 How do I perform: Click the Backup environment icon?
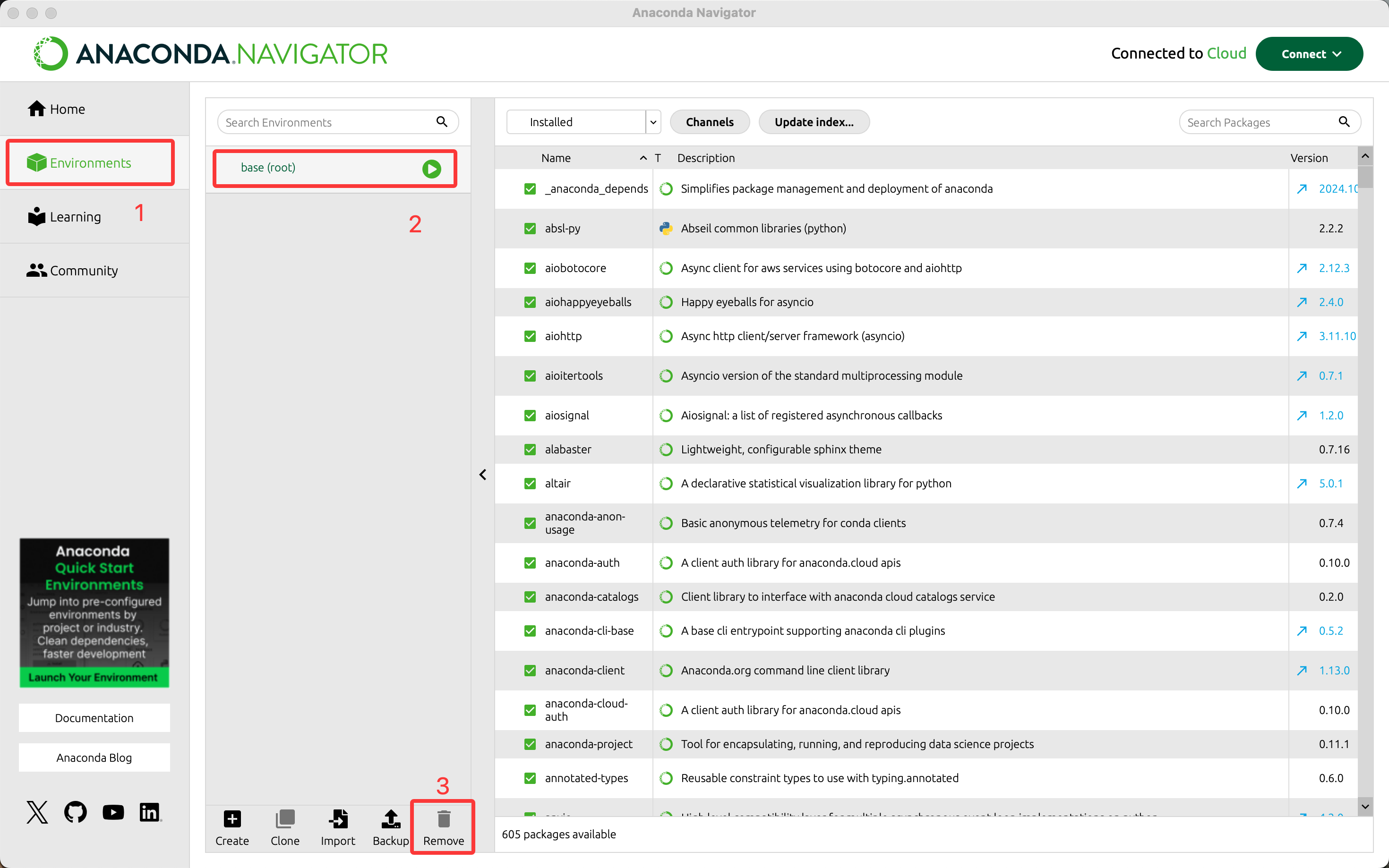[390, 818]
